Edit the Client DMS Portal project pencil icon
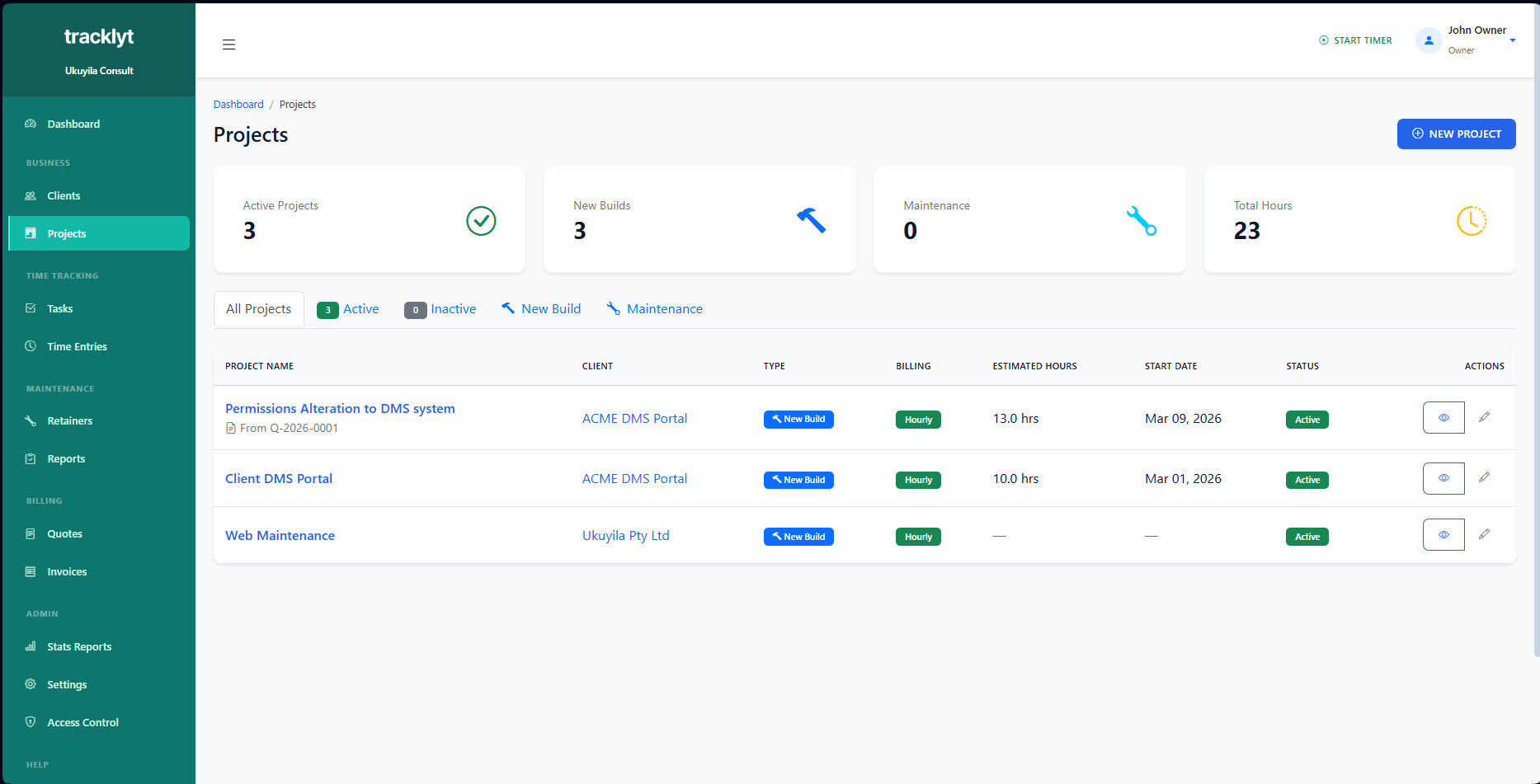 coord(1484,477)
